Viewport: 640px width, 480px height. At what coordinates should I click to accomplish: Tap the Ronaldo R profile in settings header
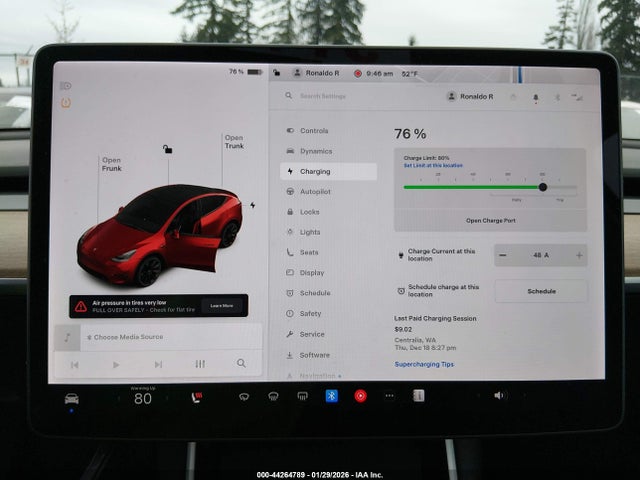click(x=470, y=96)
